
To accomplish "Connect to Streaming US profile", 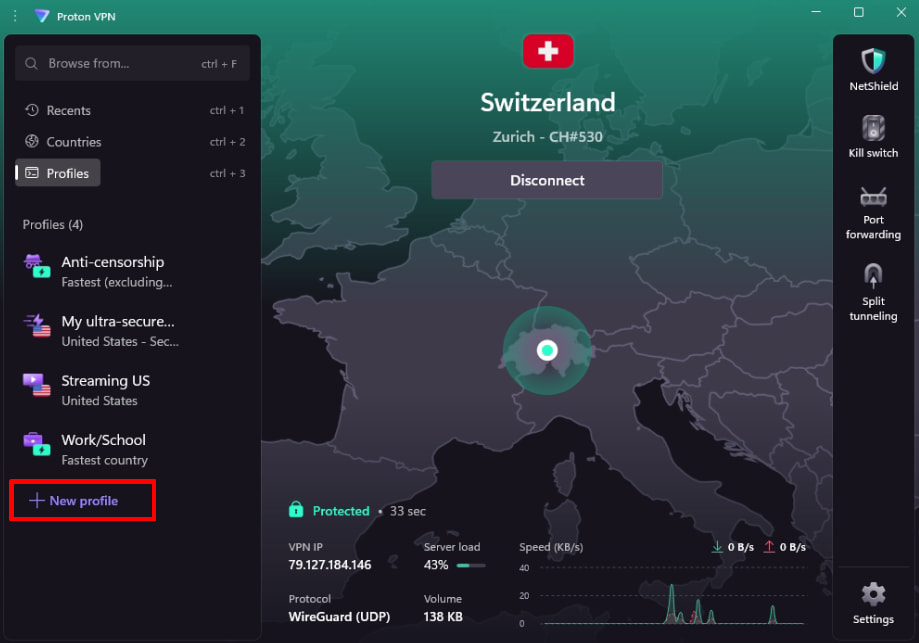I will click(132, 390).
